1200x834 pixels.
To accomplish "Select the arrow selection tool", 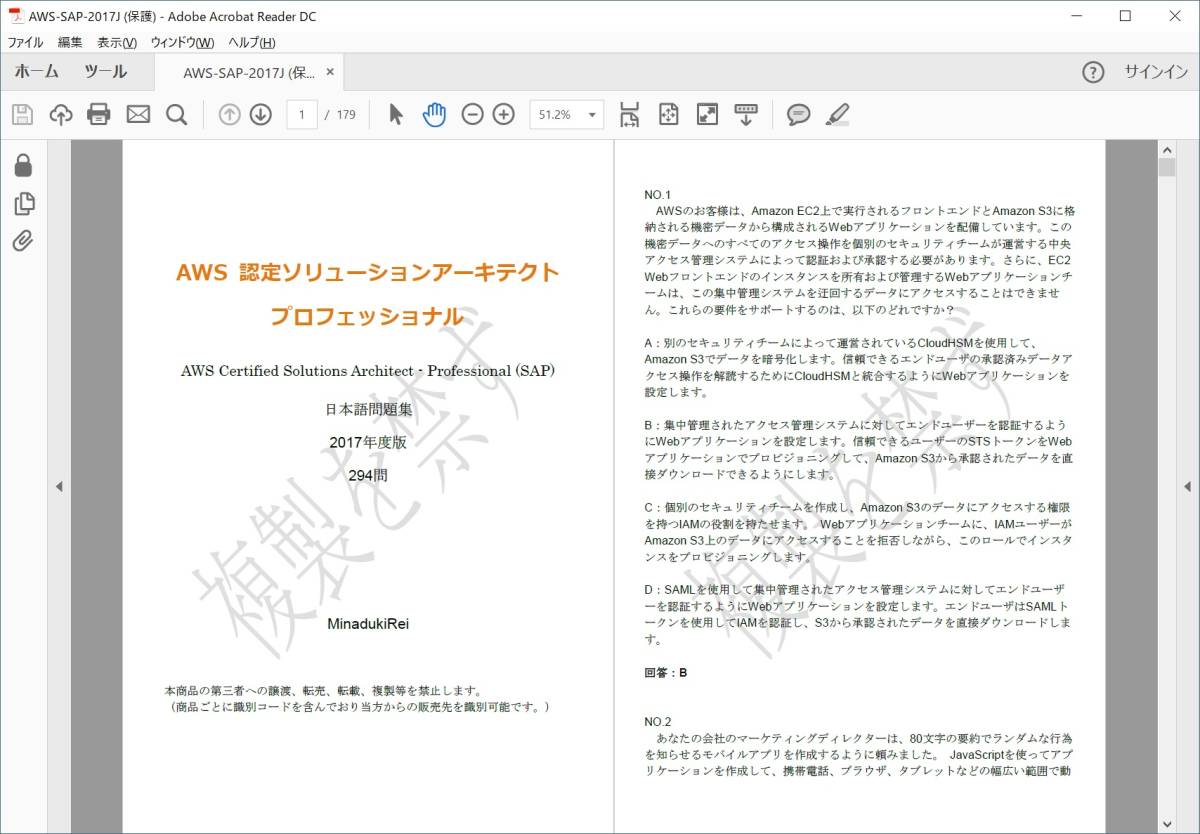I will pyautogui.click(x=396, y=114).
